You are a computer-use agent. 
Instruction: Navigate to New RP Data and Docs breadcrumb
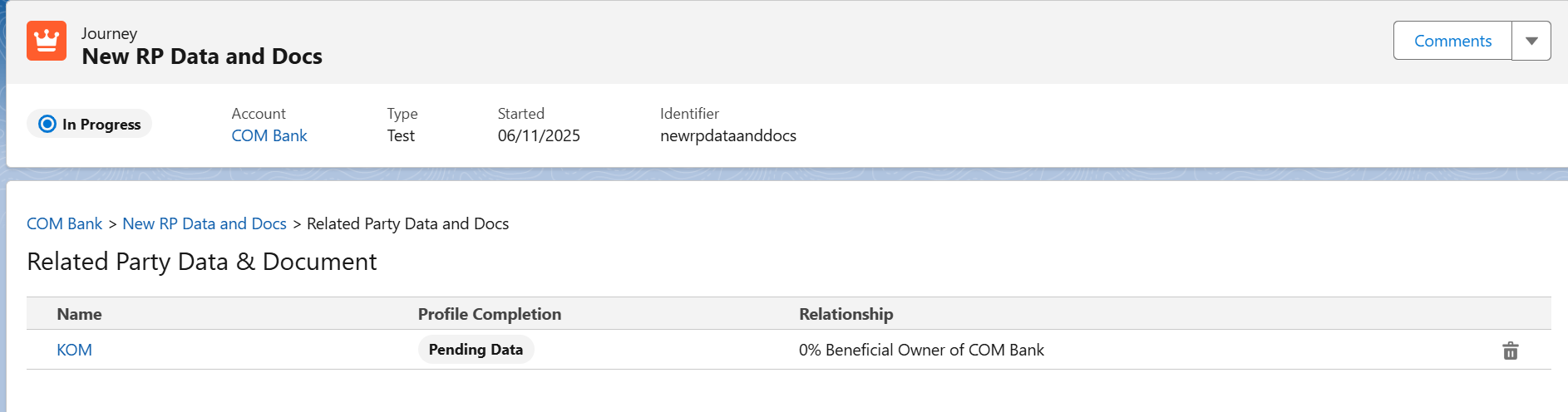(204, 223)
